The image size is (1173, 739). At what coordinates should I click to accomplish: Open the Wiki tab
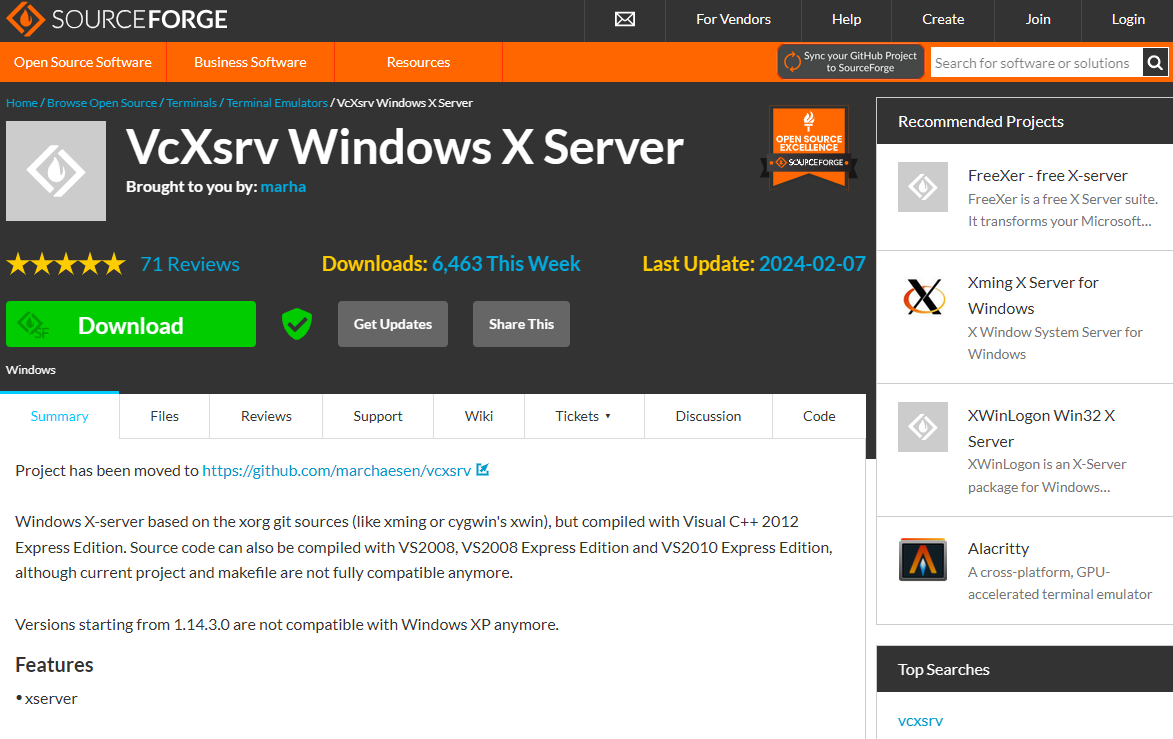click(x=479, y=416)
